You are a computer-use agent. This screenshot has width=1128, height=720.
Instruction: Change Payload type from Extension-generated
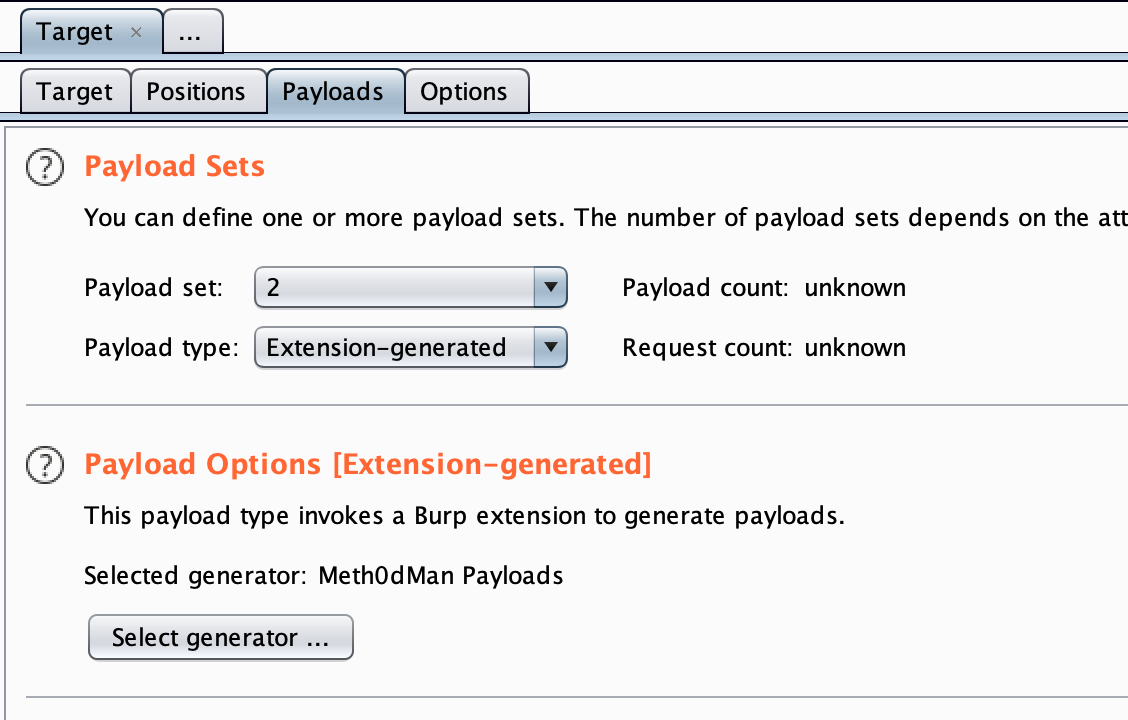pyautogui.click(x=410, y=347)
